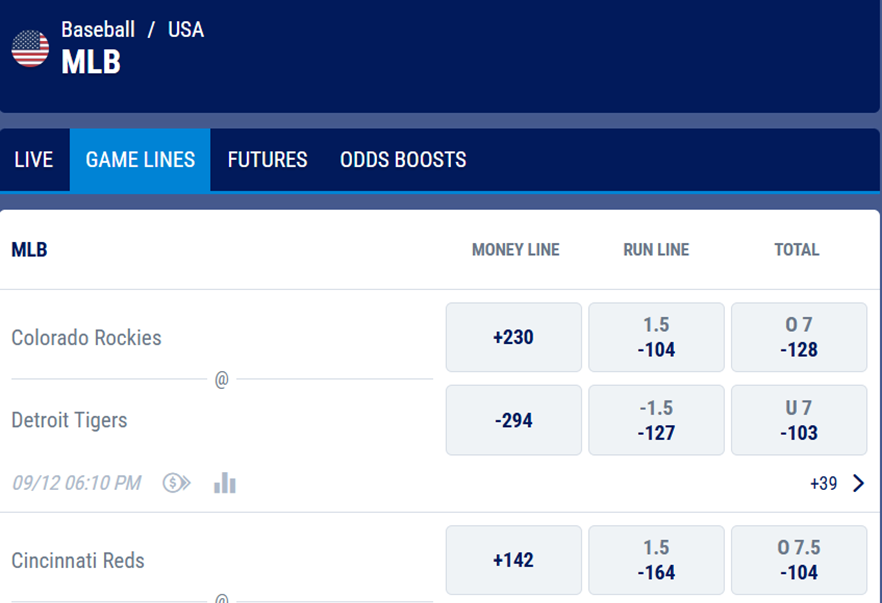882x603 pixels.
Task: Click the cash-out dollar icon under Detroit Tigers
Action: (176, 484)
